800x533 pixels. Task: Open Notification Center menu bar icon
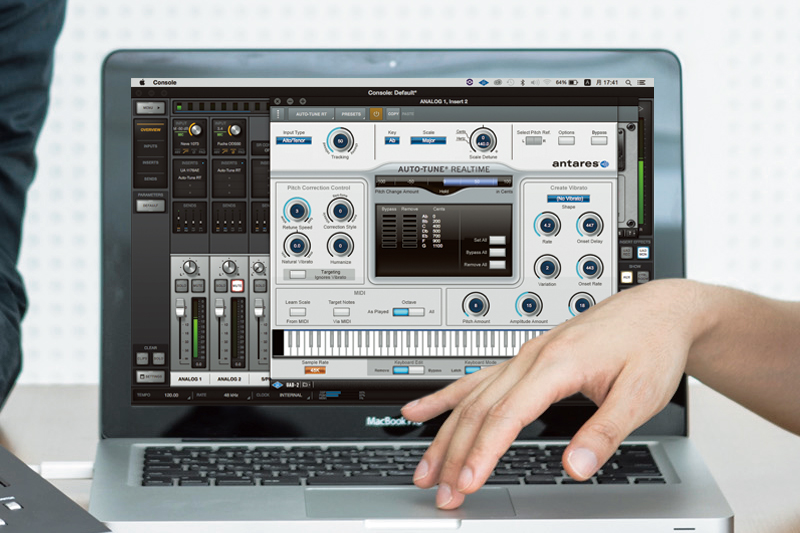pos(641,83)
